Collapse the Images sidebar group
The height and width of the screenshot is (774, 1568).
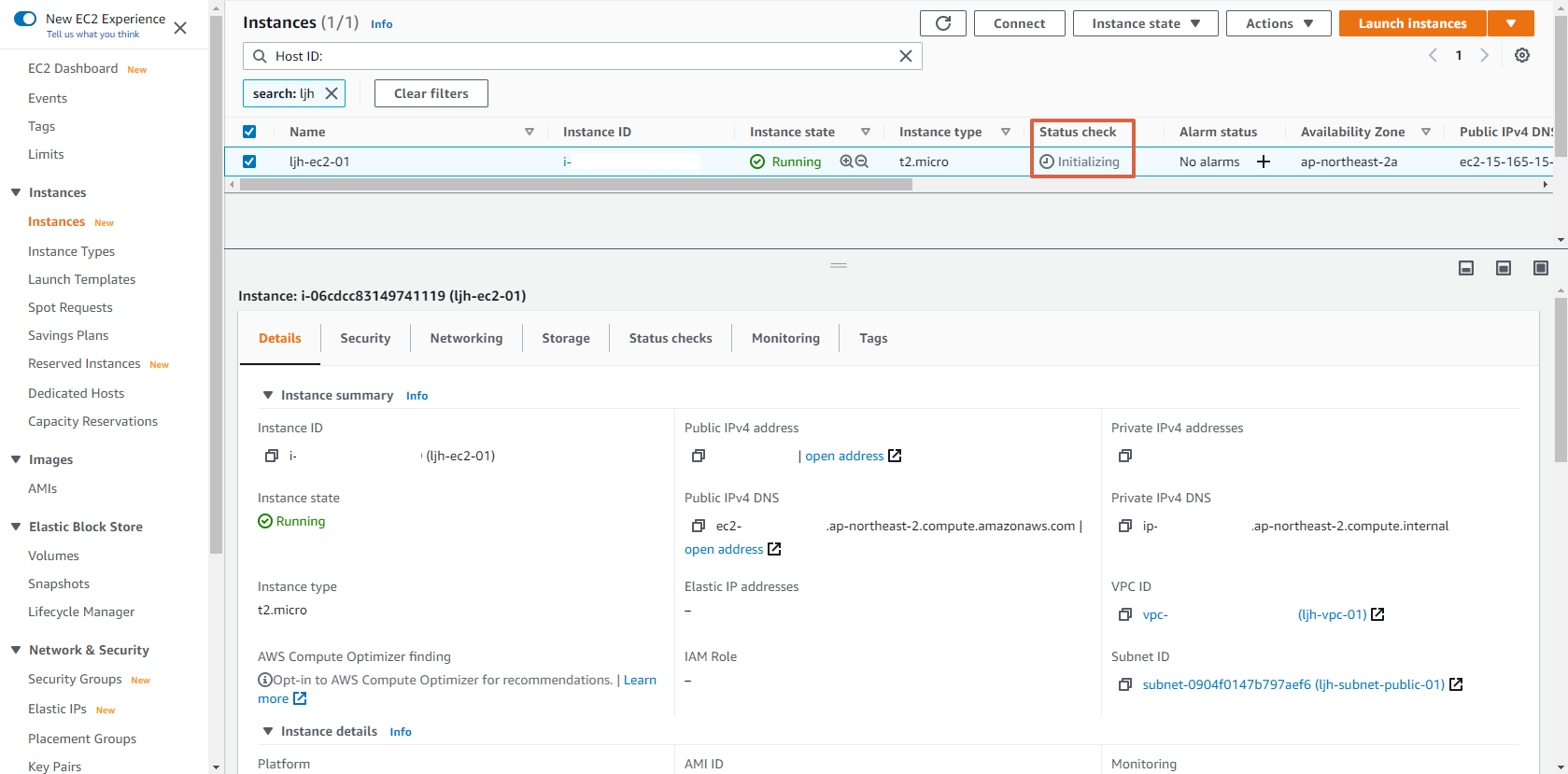pyautogui.click(x=16, y=459)
